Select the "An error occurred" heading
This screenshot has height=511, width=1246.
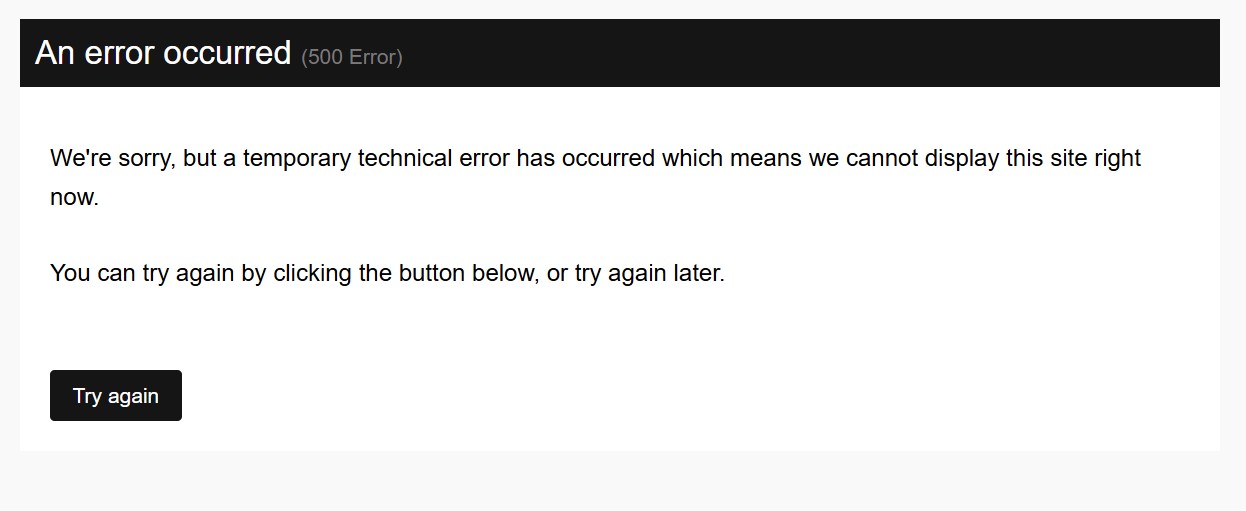[163, 53]
